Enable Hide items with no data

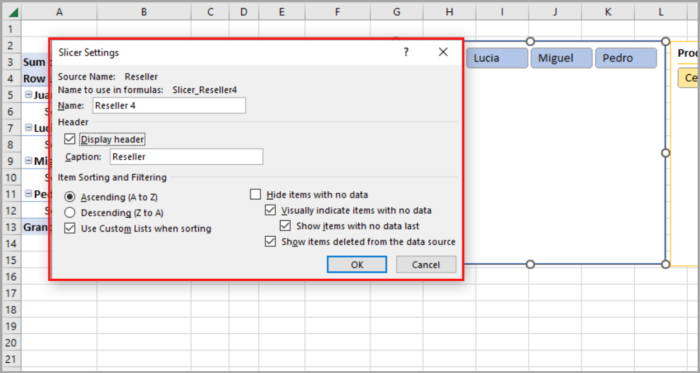click(255, 195)
